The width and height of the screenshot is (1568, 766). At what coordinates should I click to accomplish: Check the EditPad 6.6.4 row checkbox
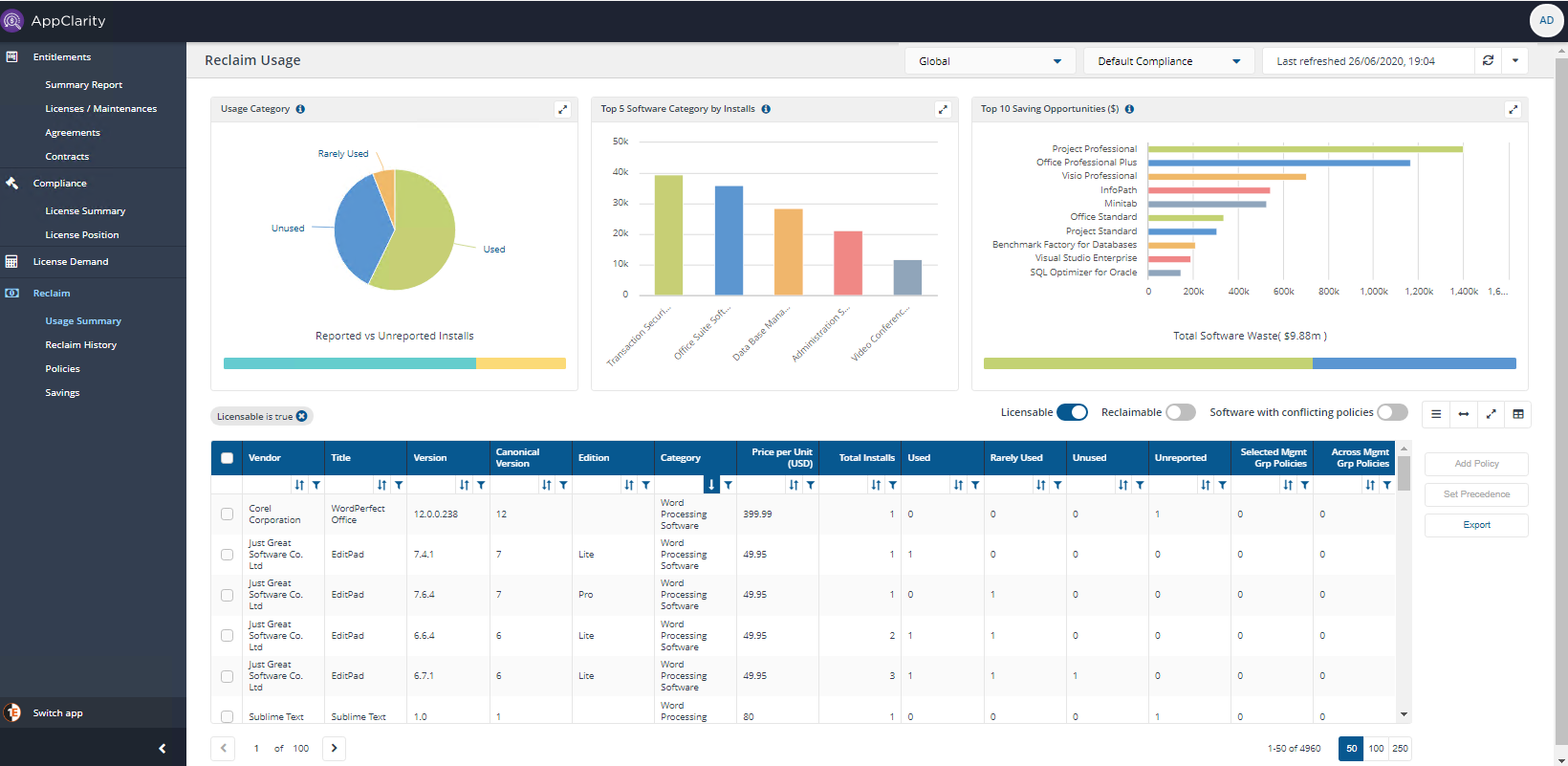[228, 635]
